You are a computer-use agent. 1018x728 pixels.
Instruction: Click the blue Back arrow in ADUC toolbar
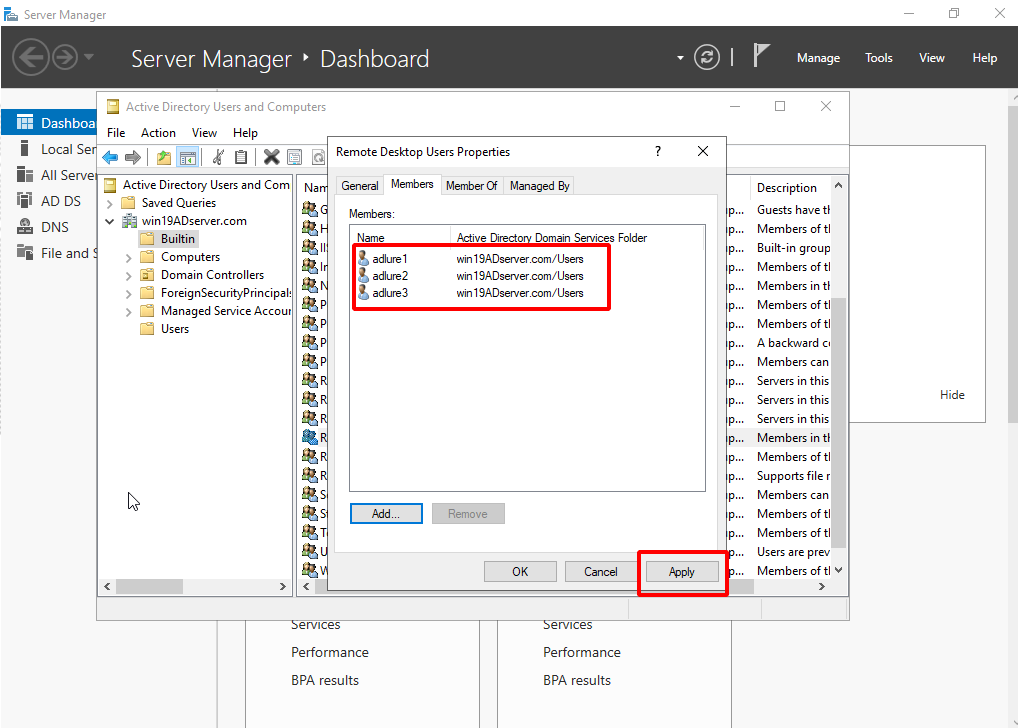coord(110,157)
